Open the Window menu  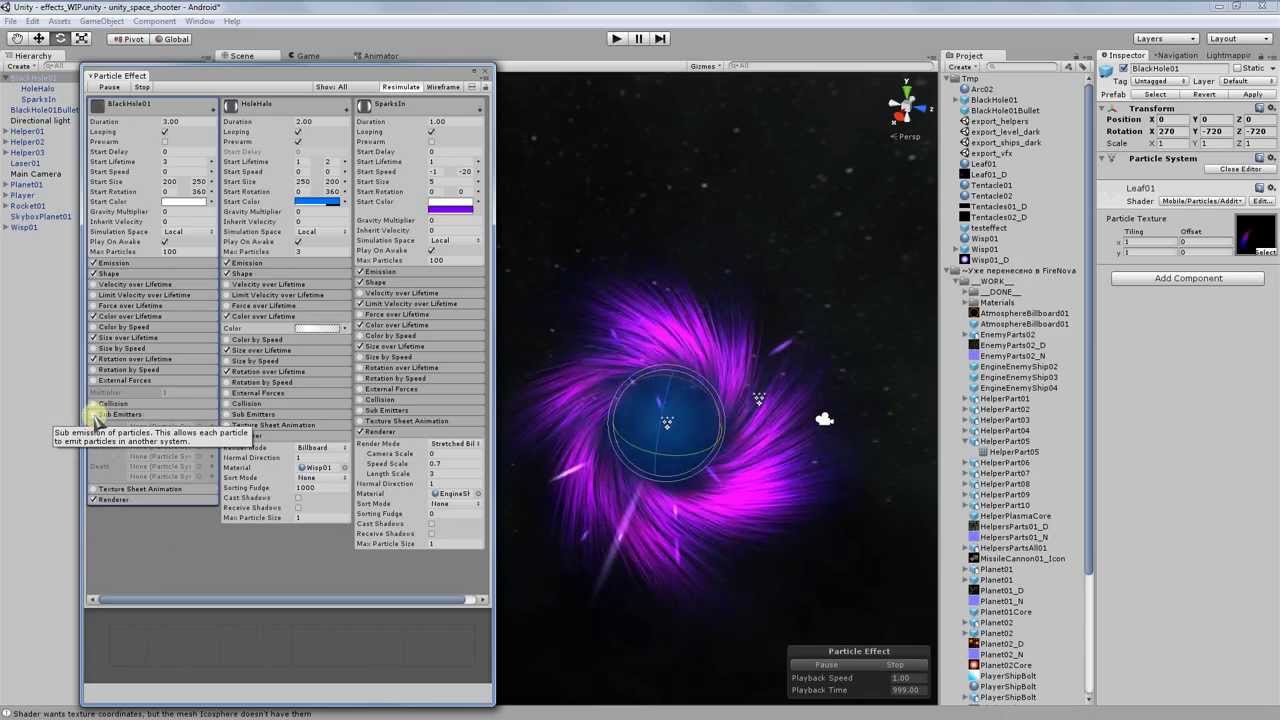(199, 21)
